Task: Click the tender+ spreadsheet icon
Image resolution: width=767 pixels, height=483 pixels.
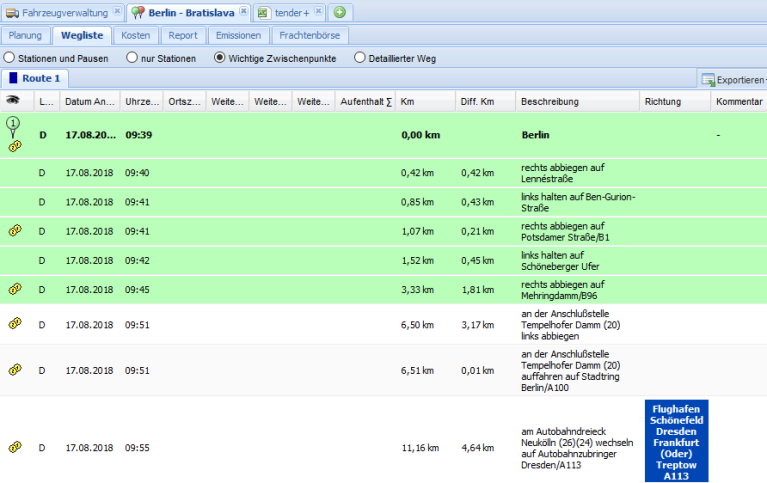Action: coord(263,12)
